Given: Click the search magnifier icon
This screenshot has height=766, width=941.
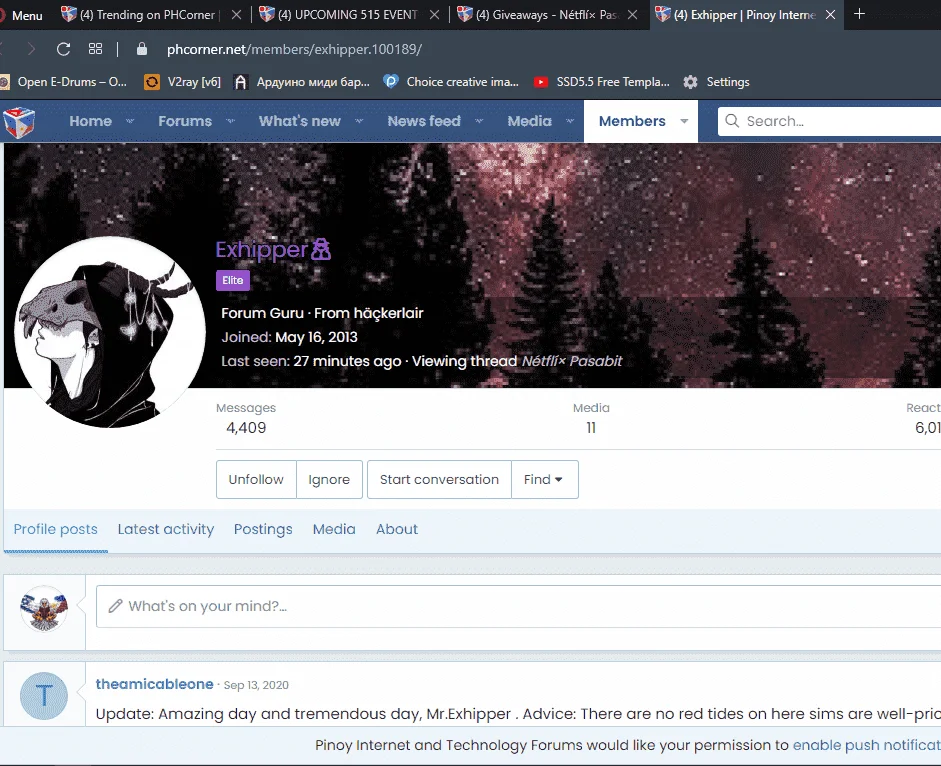Looking at the screenshot, I should (x=732, y=121).
